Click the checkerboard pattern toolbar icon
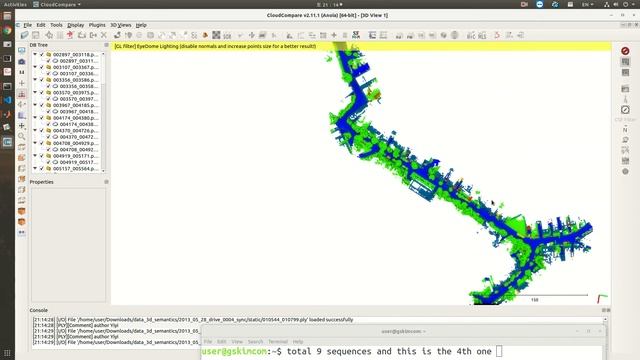Viewport: 640px width, 360px height. coord(216,36)
